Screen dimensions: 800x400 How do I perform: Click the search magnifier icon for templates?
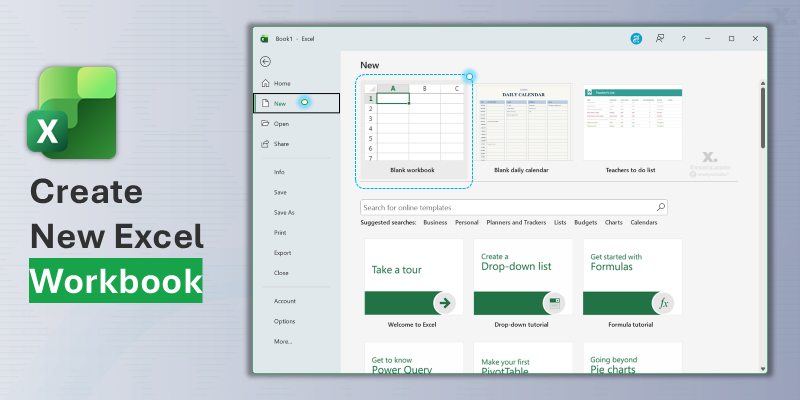(x=660, y=207)
